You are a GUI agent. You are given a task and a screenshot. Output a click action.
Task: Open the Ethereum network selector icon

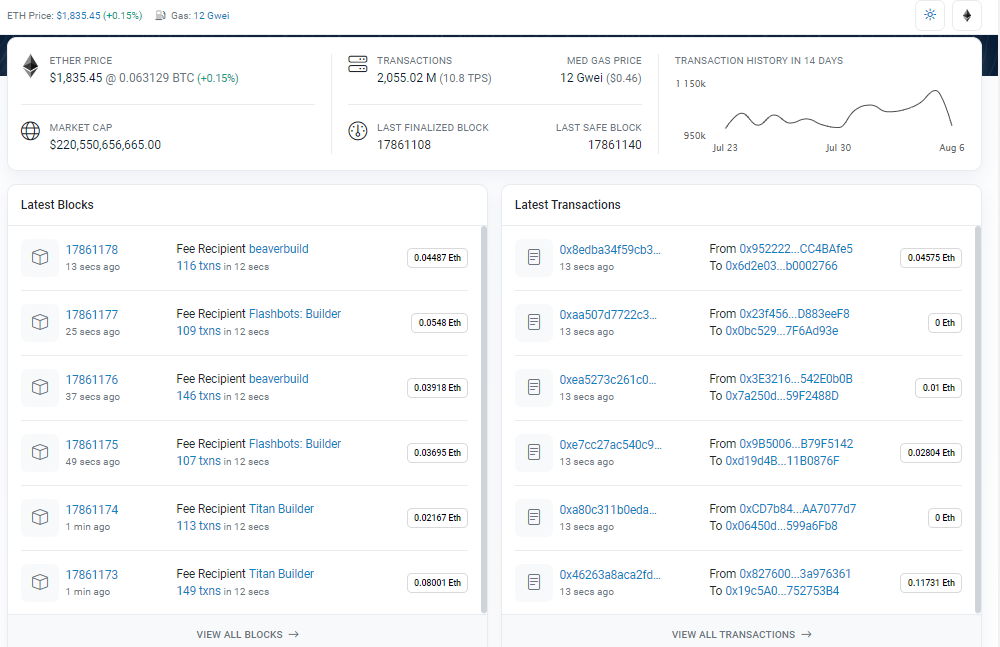967,15
